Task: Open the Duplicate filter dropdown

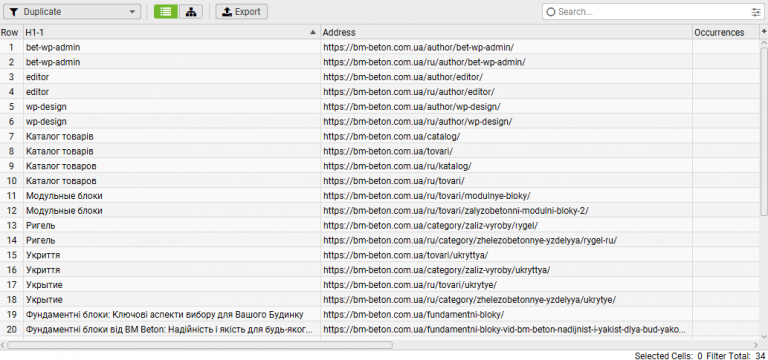Action: click(x=72, y=12)
